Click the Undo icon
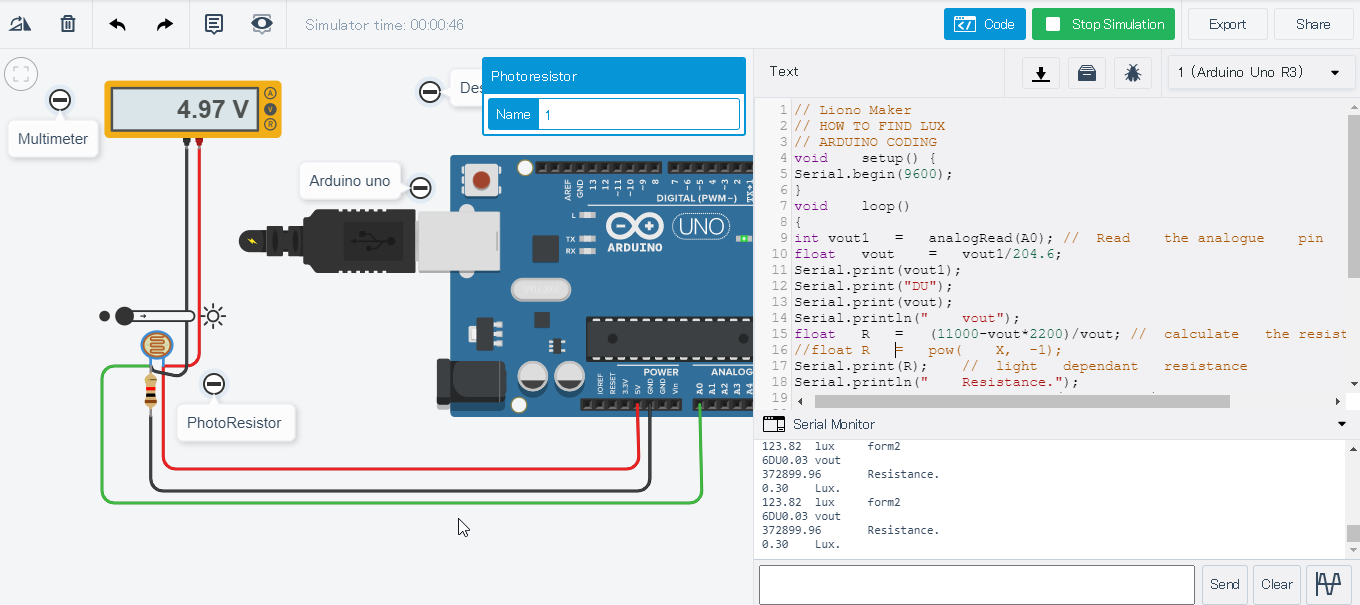This screenshot has height=605, width=1360. 116,23
